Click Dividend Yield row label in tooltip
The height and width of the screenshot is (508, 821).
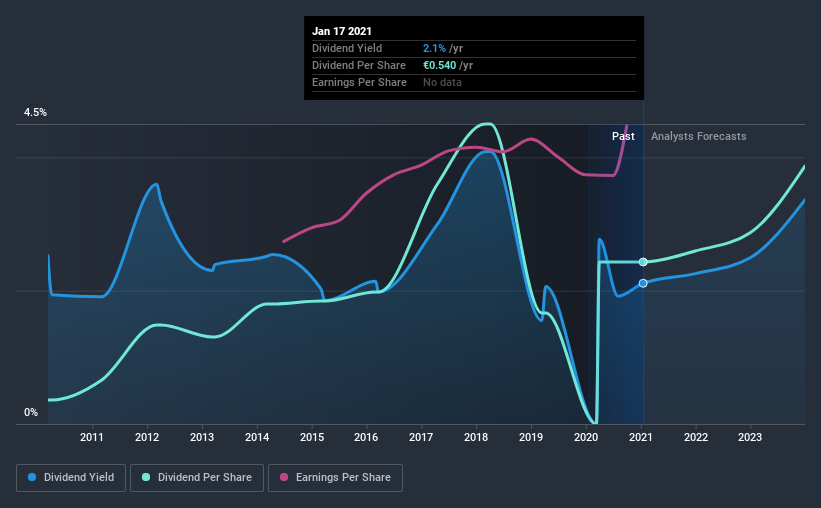click(x=347, y=48)
